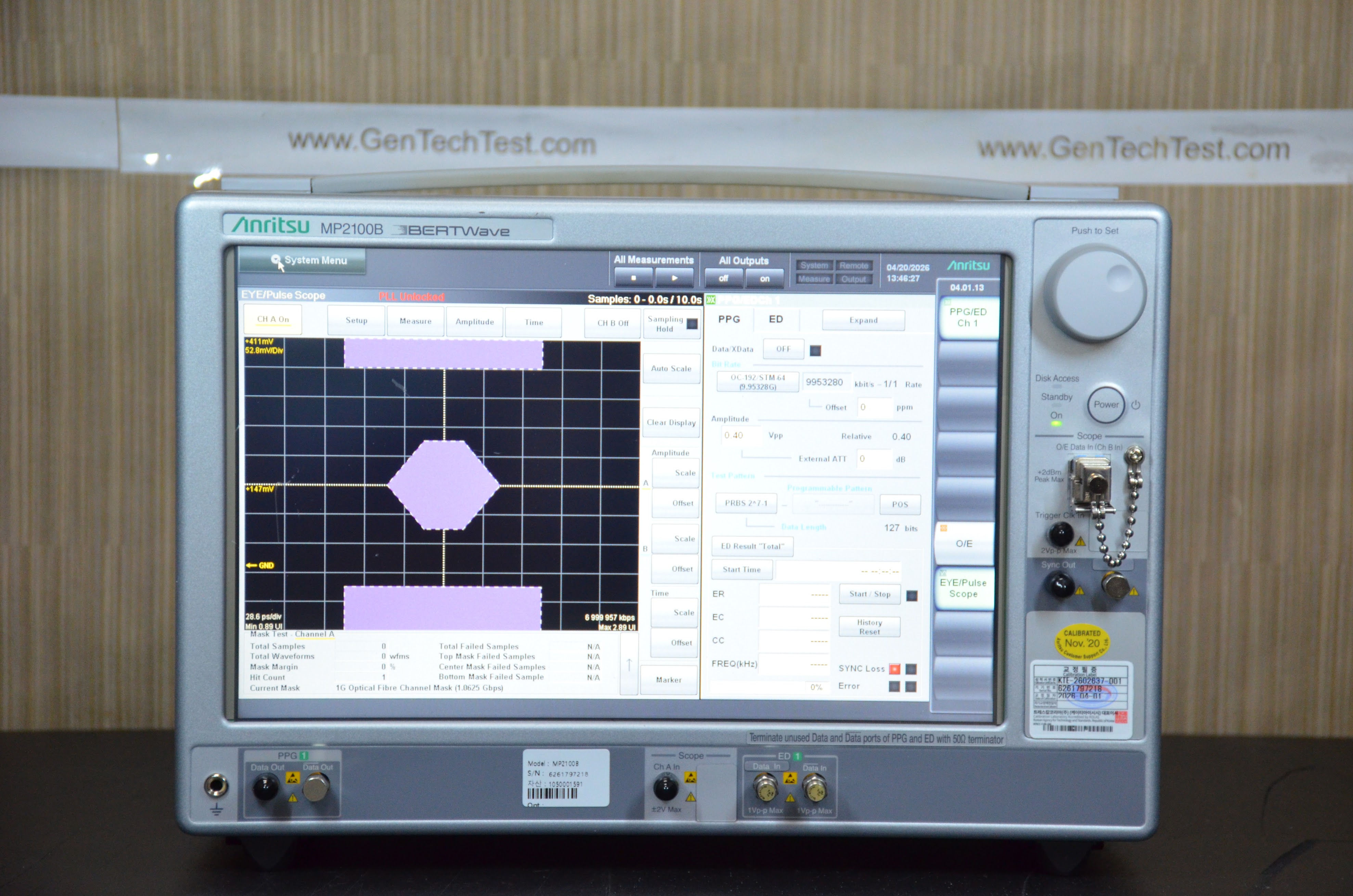
Task: Toggle the POS pattern logic button
Action: (900, 504)
